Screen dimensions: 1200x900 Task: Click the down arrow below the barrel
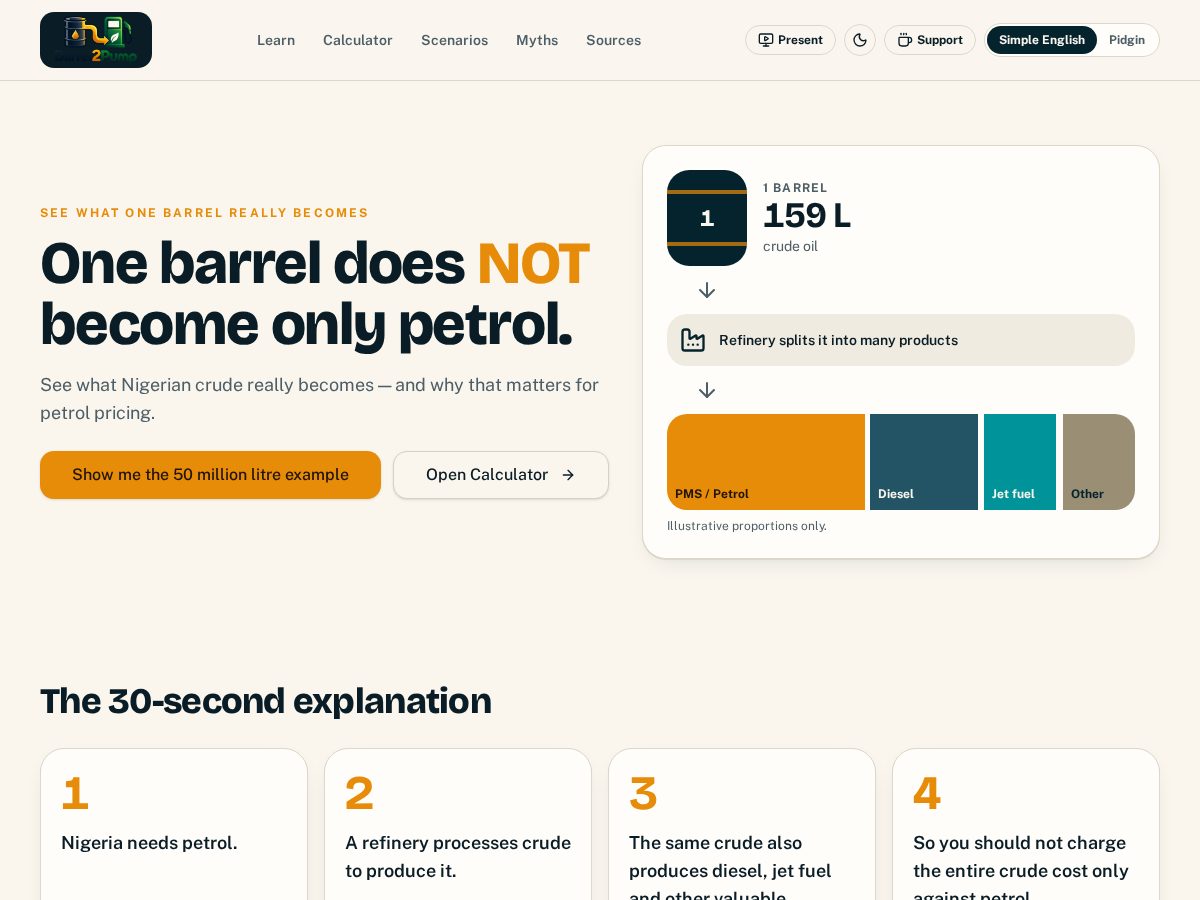[x=707, y=290]
